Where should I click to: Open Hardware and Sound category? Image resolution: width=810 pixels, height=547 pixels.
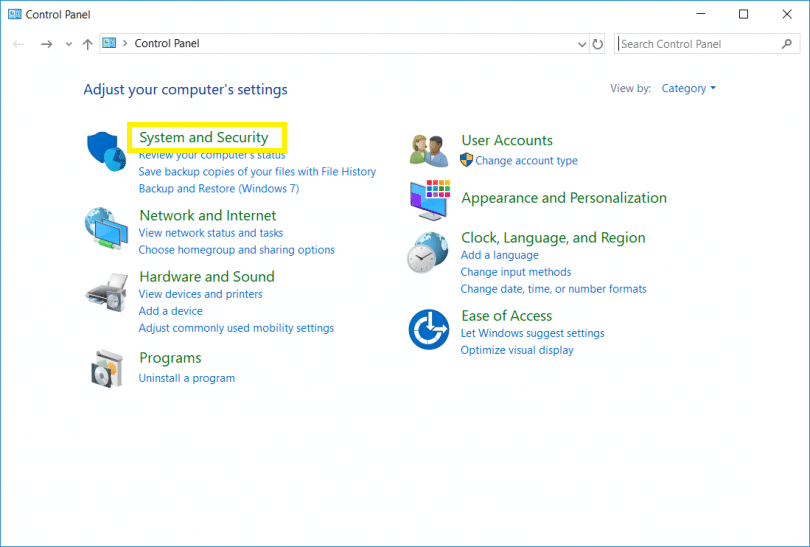pos(207,276)
